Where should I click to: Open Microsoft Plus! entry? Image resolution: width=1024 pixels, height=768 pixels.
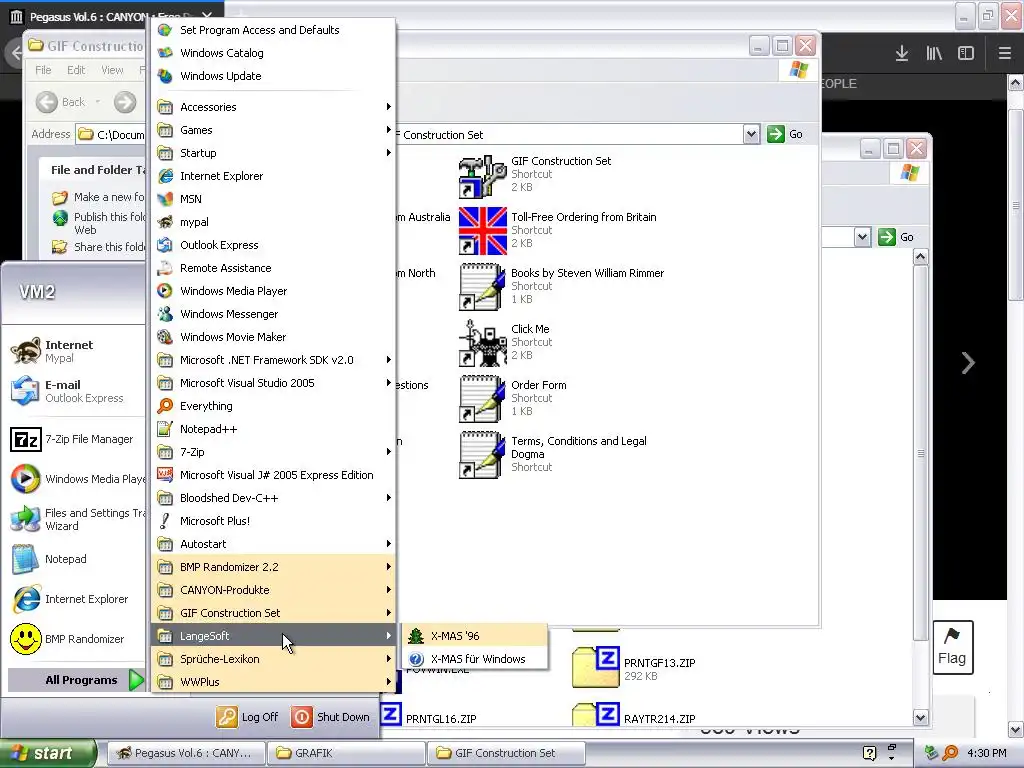pos(273,520)
